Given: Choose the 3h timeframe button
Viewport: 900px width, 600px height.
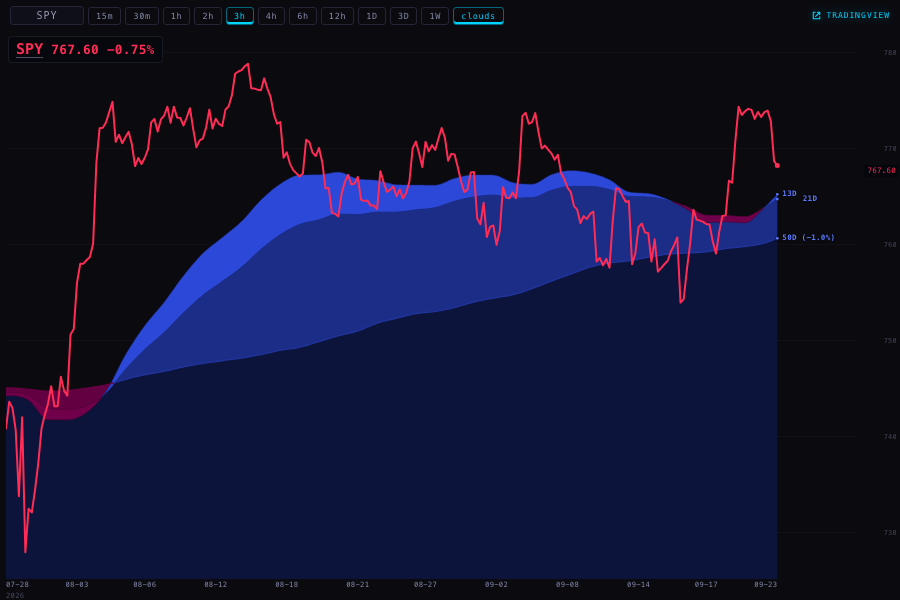Looking at the screenshot, I should click(240, 16).
